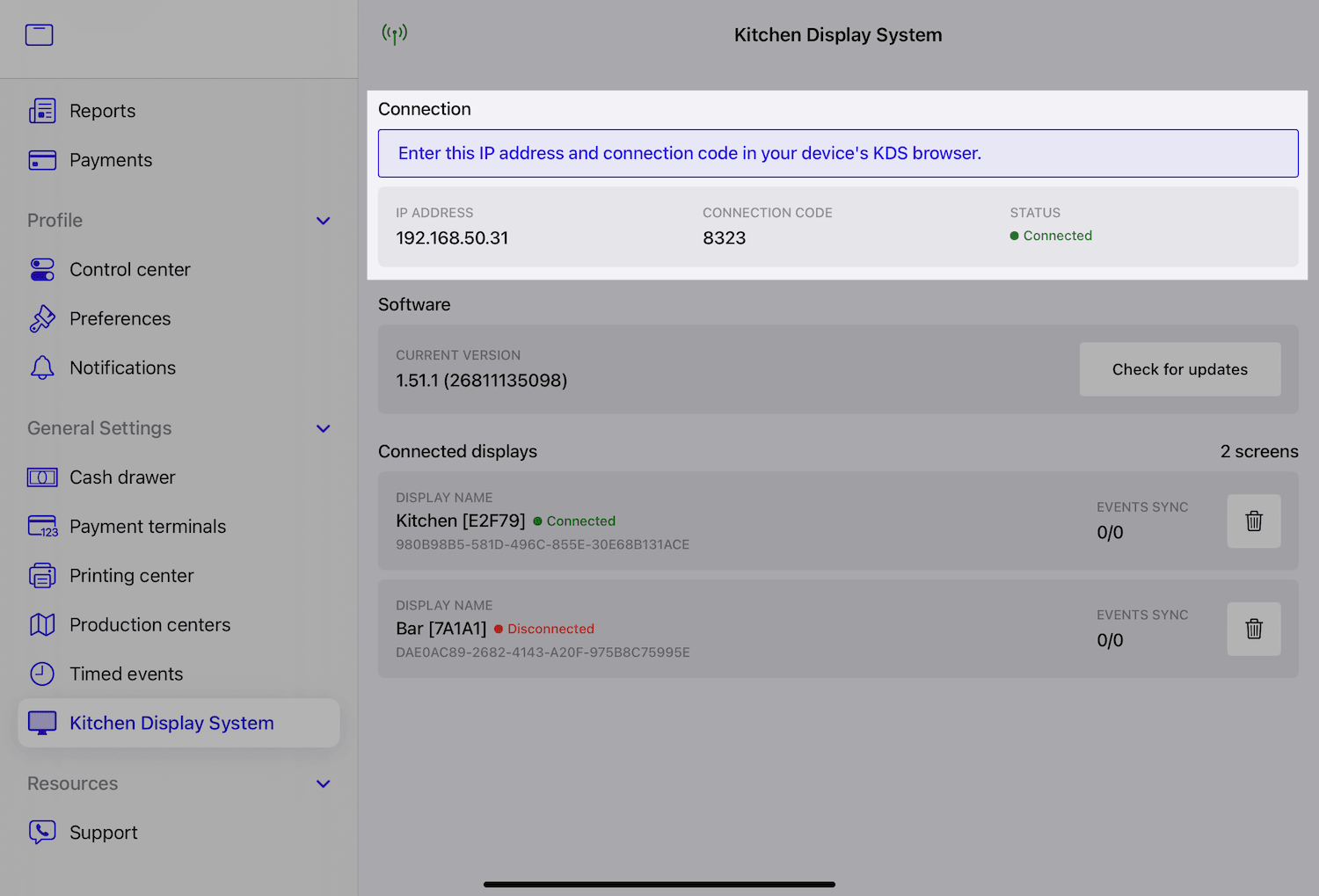This screenshot has height=896, width=1319.
Task: Select IP address 192.168.50.31
Action: [452, 238]
